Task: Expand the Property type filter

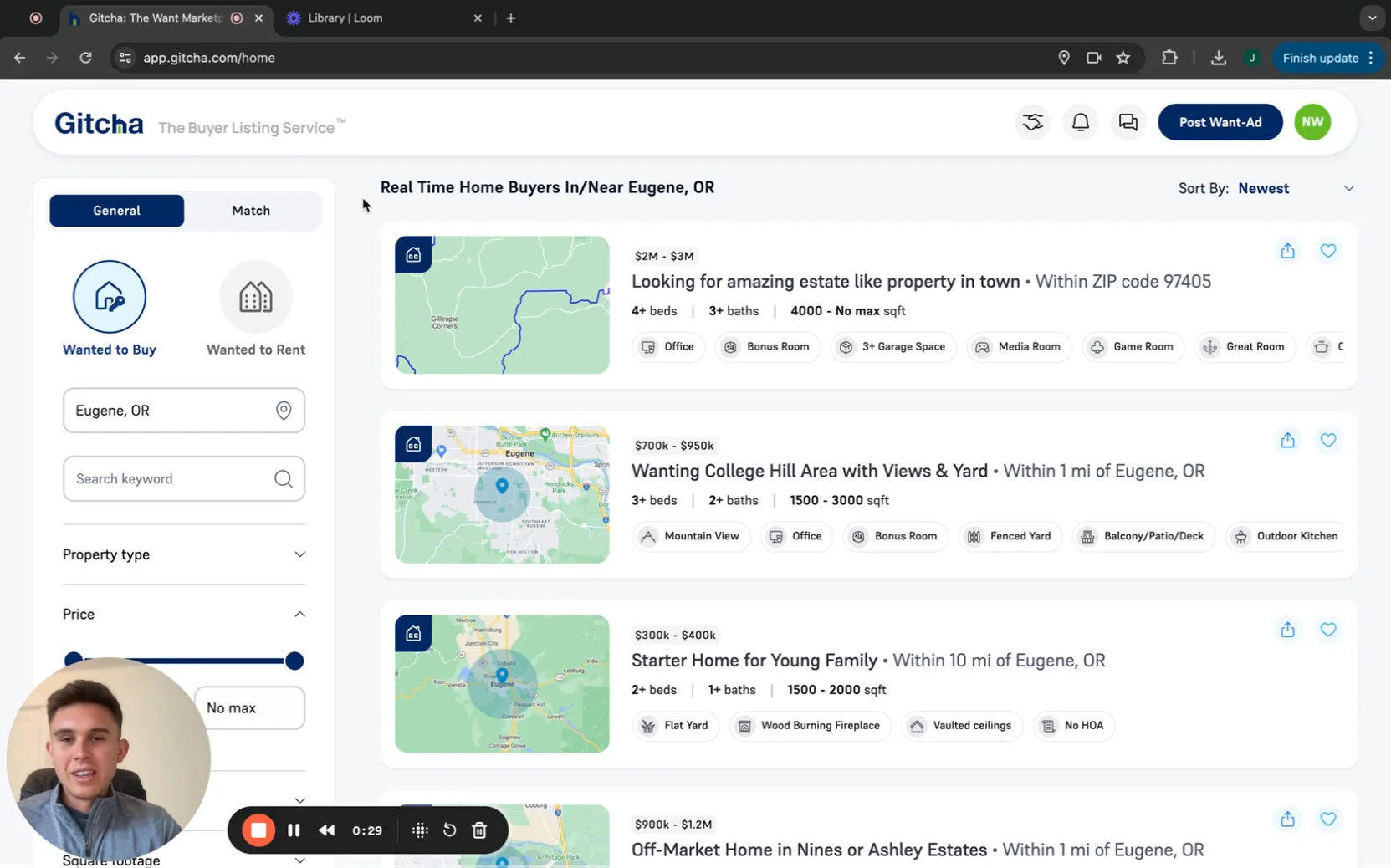Action: click(x=184, y=554)
